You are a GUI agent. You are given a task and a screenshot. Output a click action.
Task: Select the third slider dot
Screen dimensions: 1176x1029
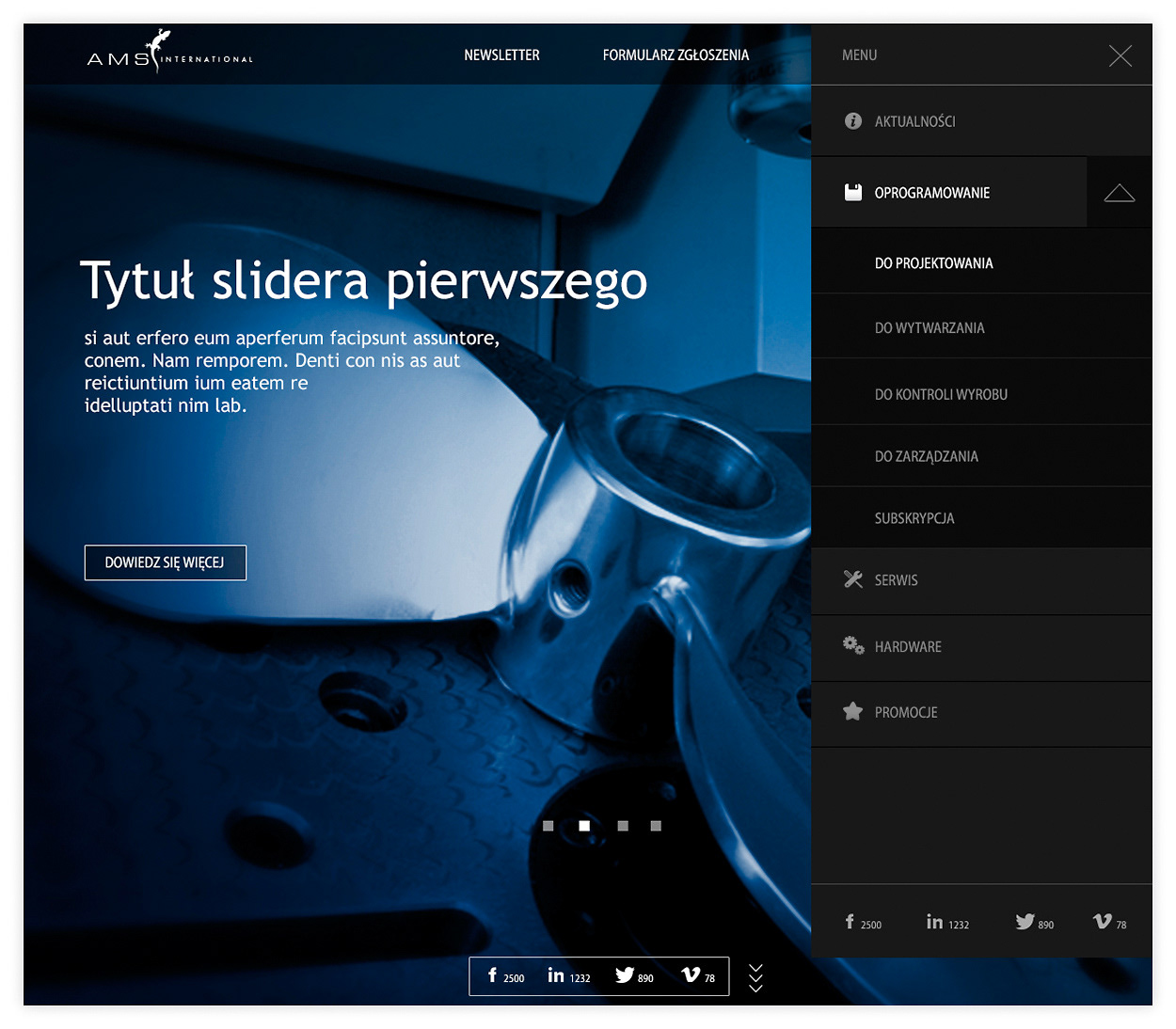[623, 826]
